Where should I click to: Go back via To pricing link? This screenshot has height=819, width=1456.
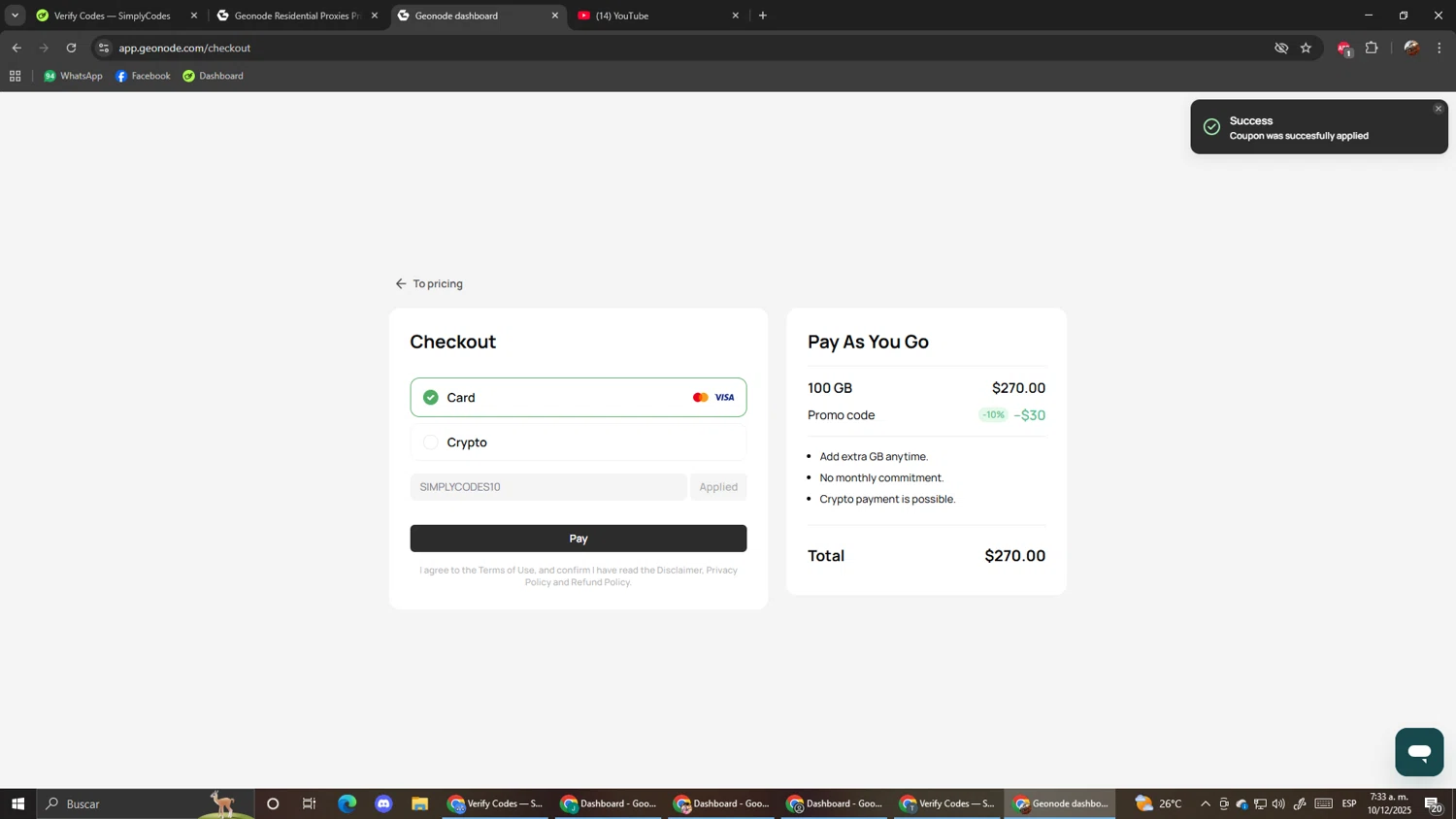tap(428, 283)
